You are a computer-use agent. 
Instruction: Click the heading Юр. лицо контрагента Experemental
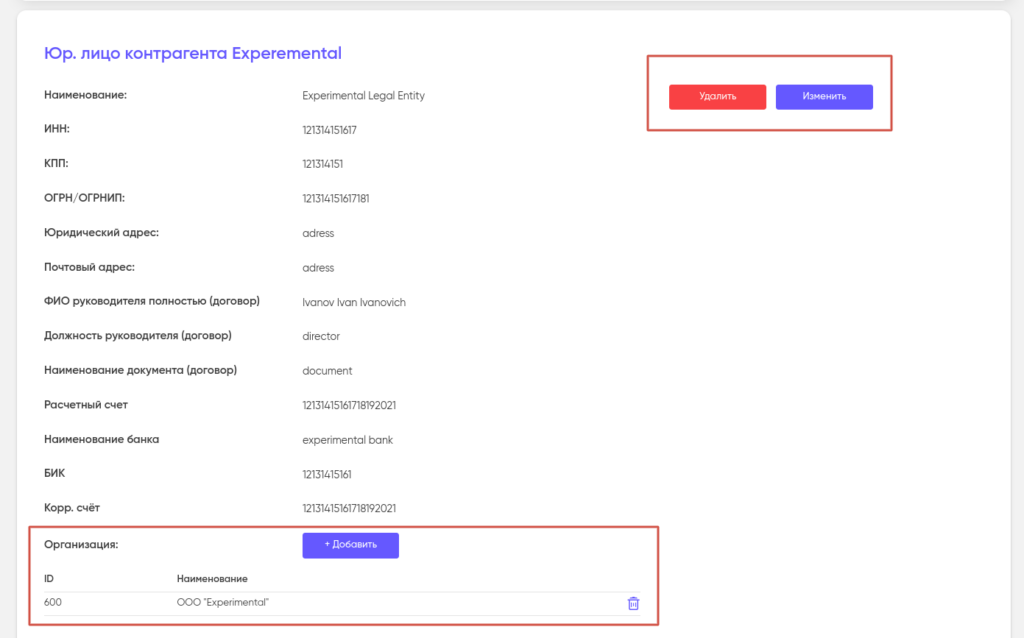[x=193, y=54]
